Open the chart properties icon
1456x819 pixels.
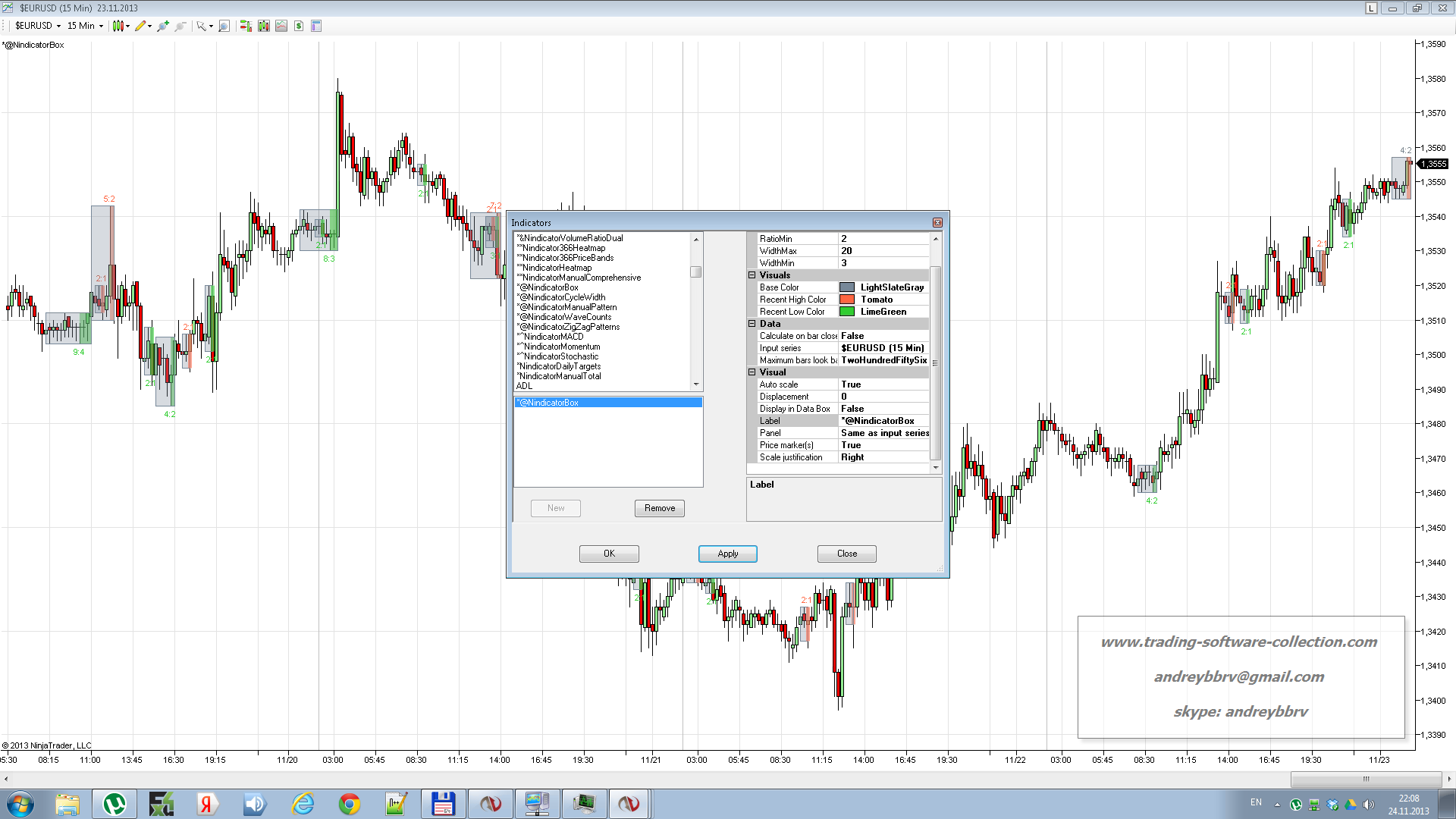[x=316, y=26]
